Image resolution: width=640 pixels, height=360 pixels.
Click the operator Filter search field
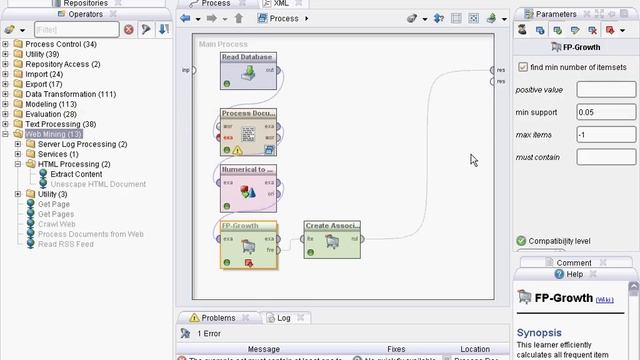(x=77, y=30)
